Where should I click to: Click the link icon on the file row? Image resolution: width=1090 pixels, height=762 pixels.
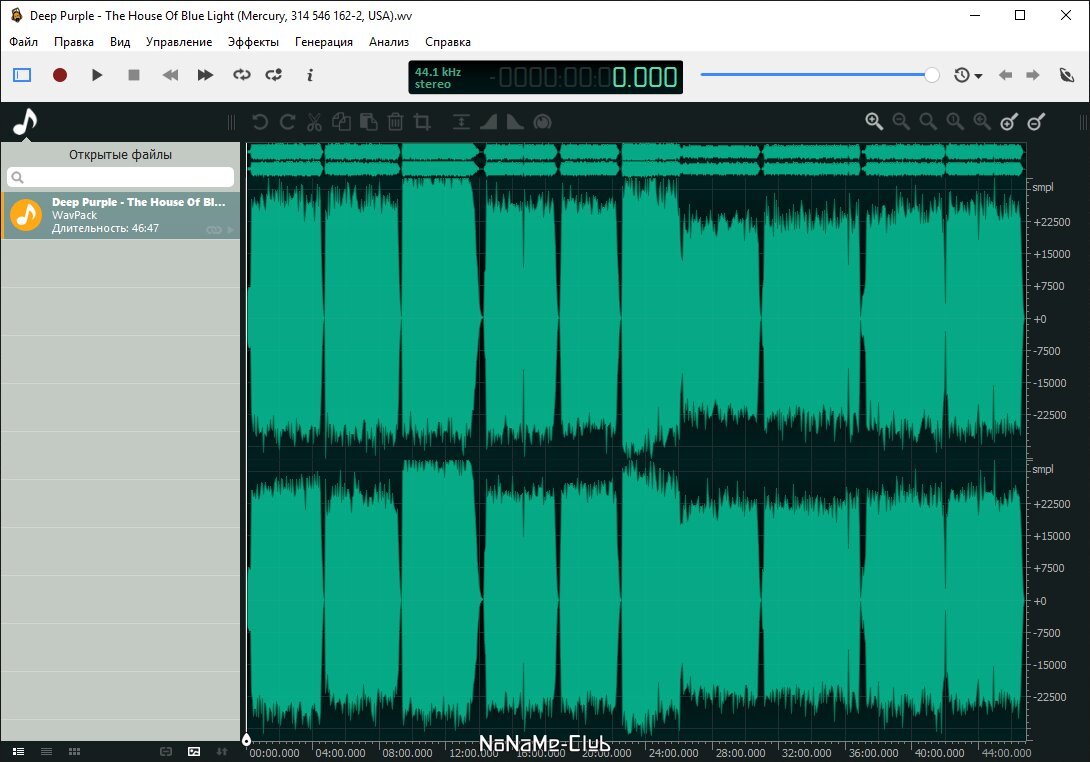pos(213,229)
